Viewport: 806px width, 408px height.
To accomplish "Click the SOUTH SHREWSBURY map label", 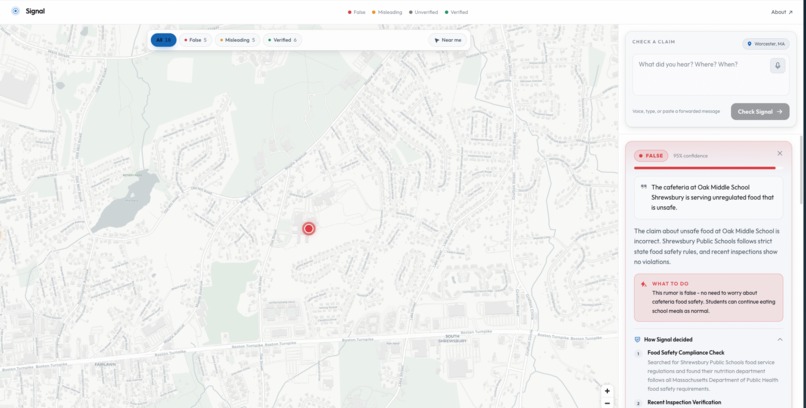I will pyautogui.click(x=452, y=339).
